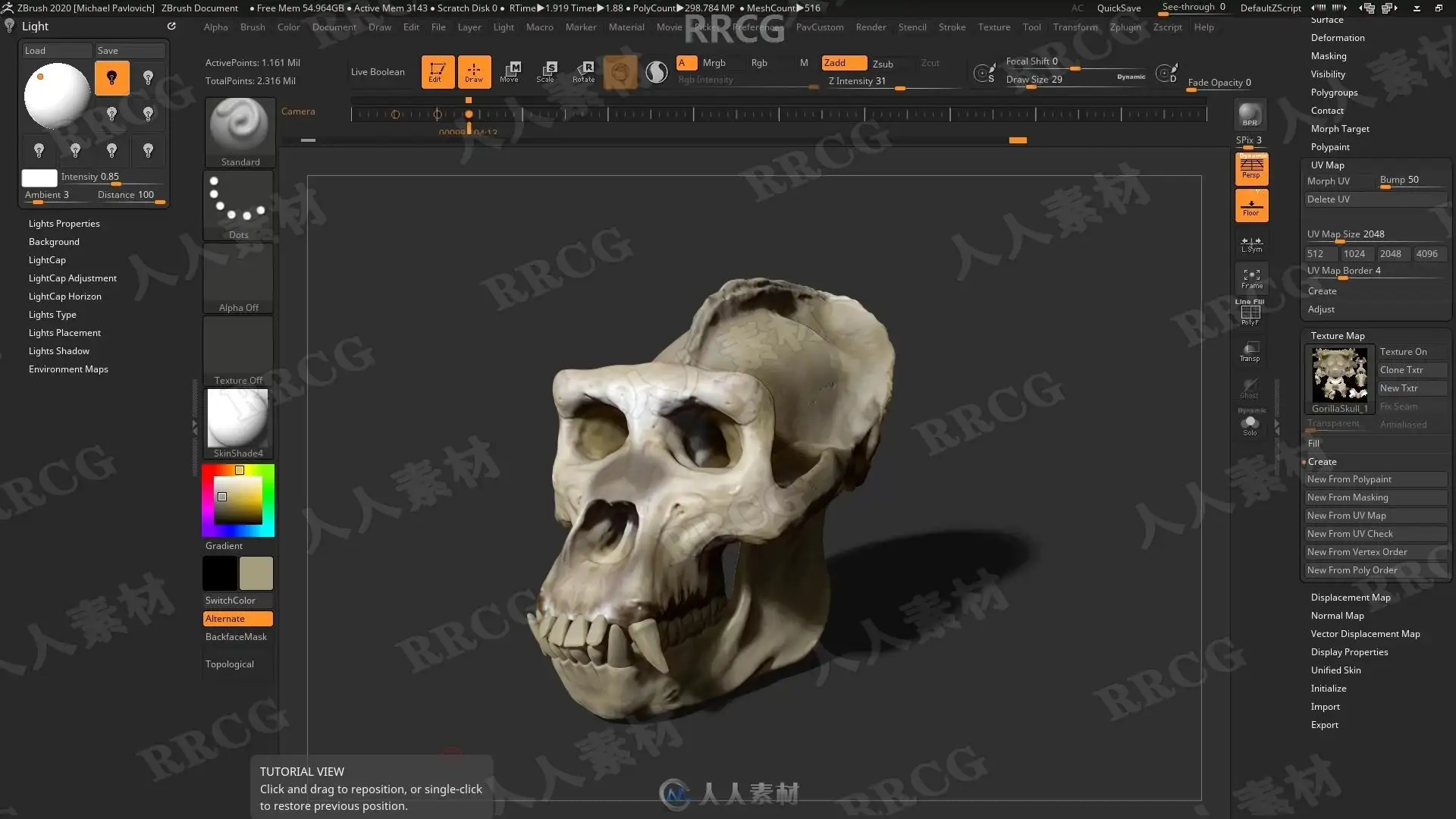
Task: Expand the Displacement Map subpalette
Action: (x=1351, y=598)
